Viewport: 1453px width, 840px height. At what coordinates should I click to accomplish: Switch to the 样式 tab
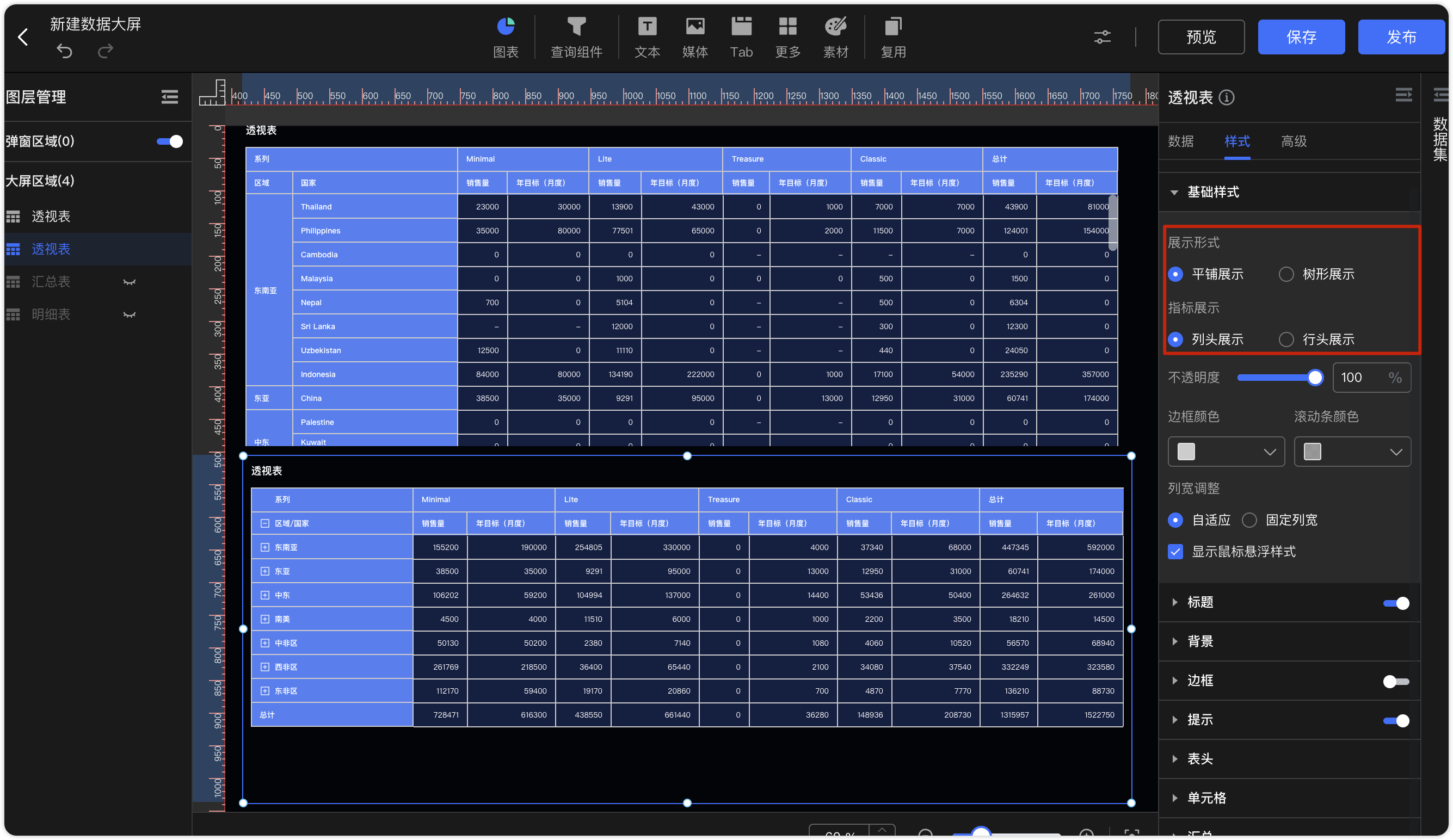coord(1237,141)
